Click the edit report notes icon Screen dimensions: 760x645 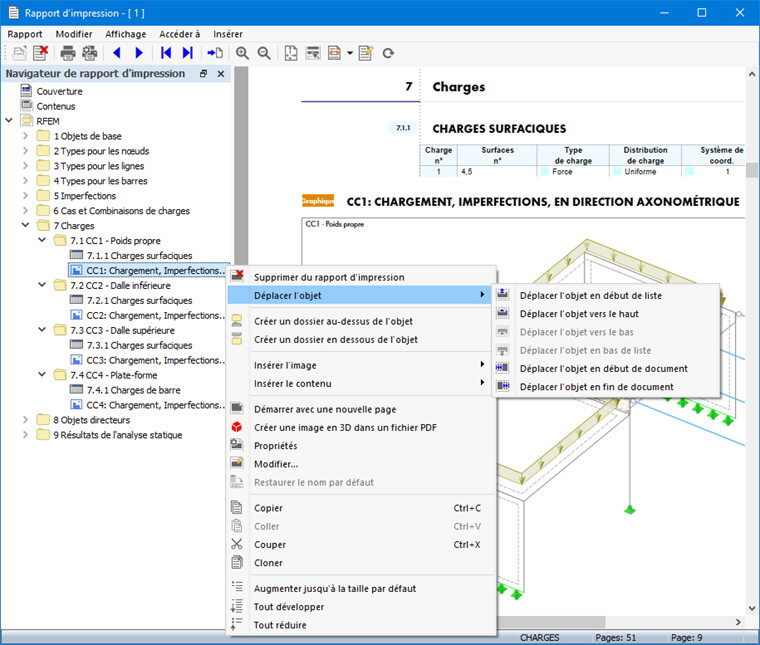pos(366,53)
